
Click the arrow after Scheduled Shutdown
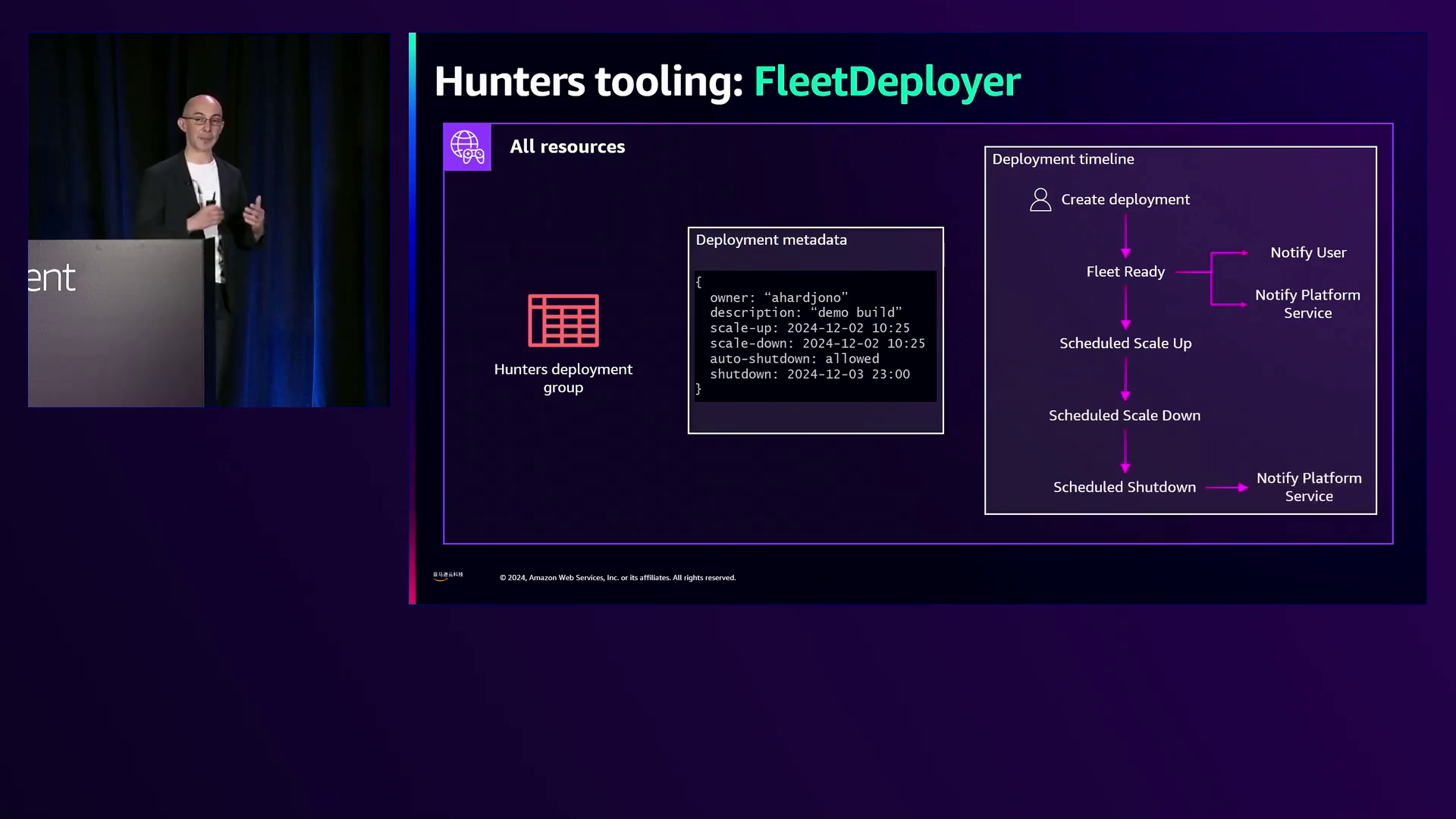pos(1226,488)
